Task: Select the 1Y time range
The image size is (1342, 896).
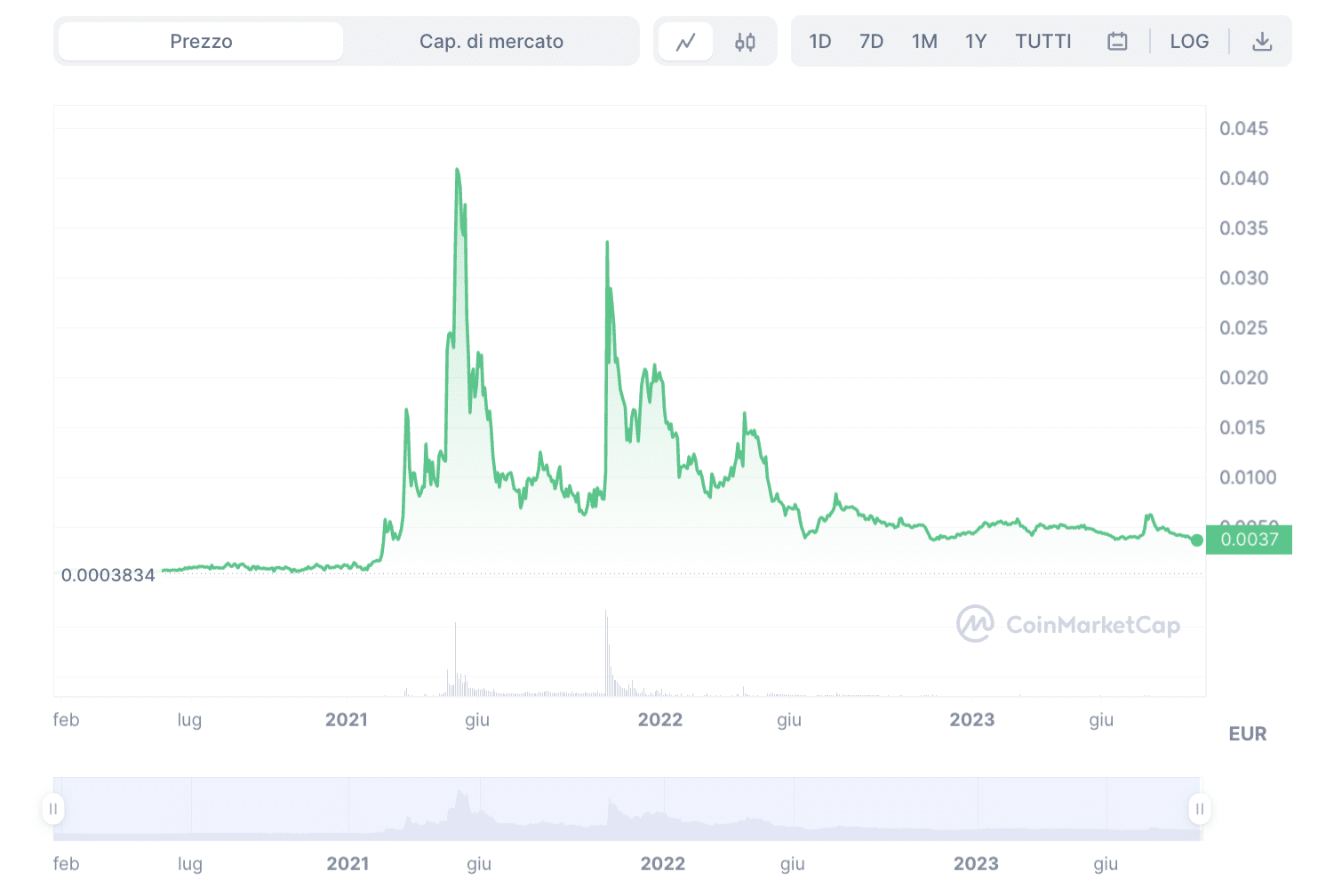Action: 976,42
